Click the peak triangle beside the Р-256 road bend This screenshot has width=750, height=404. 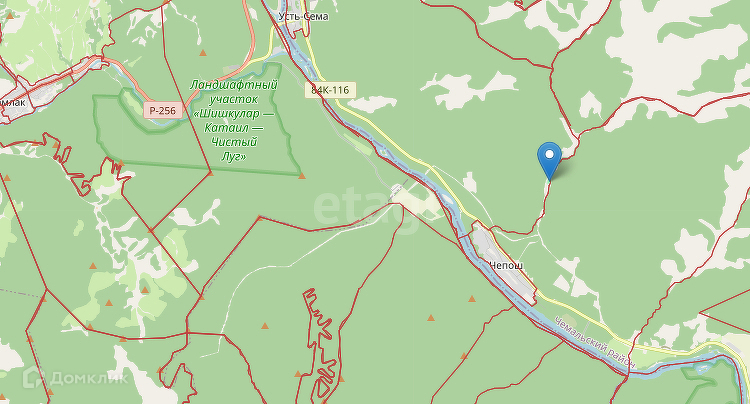[x=203, y=53]
